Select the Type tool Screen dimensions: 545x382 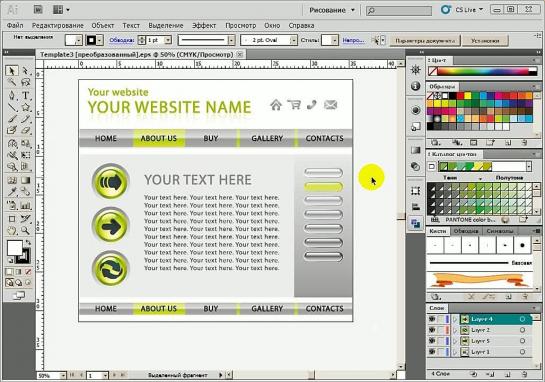click(x=25, y=95)
